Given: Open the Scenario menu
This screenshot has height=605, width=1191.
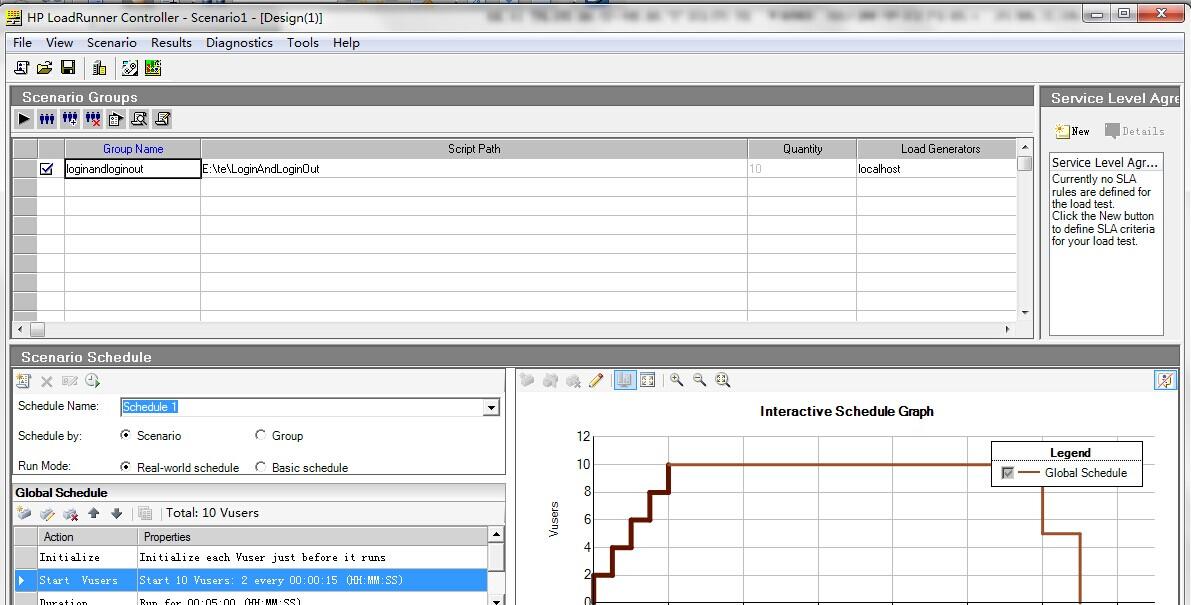Looking at the screenshot, I should click(112, 43).
